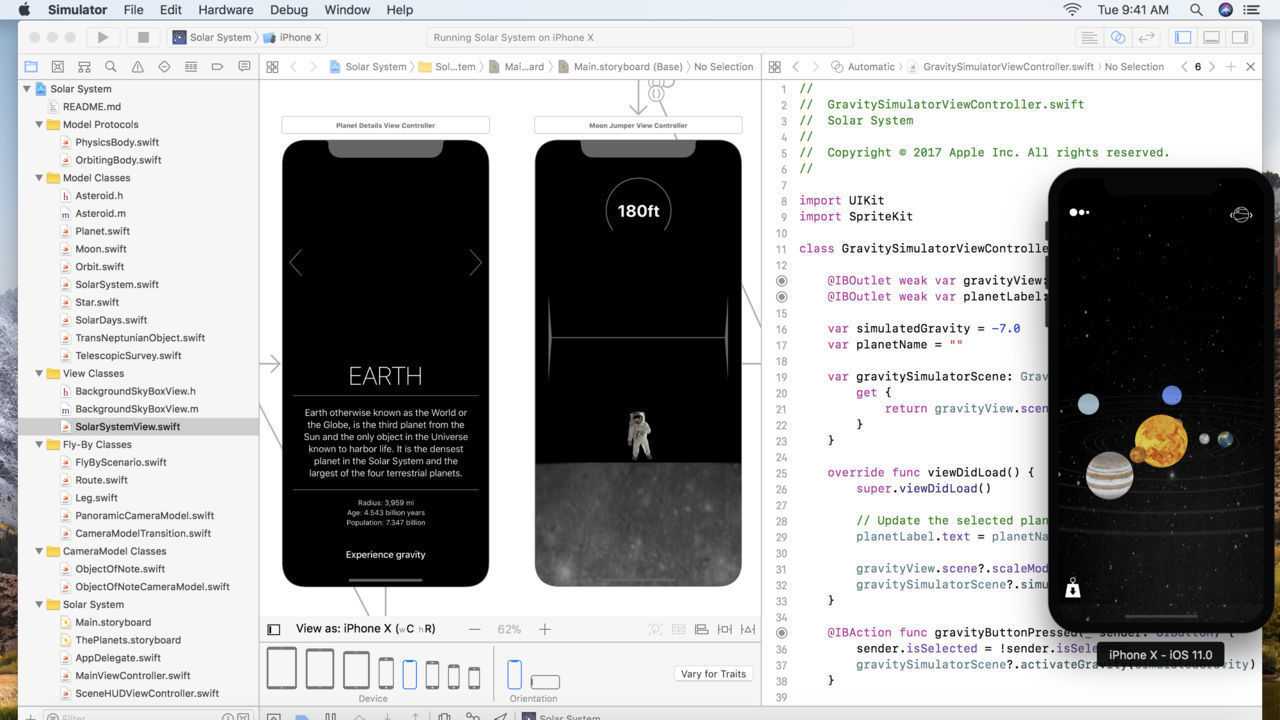
Task: Select the highlighted iPhone X device
Action: (x=409, y=674)
